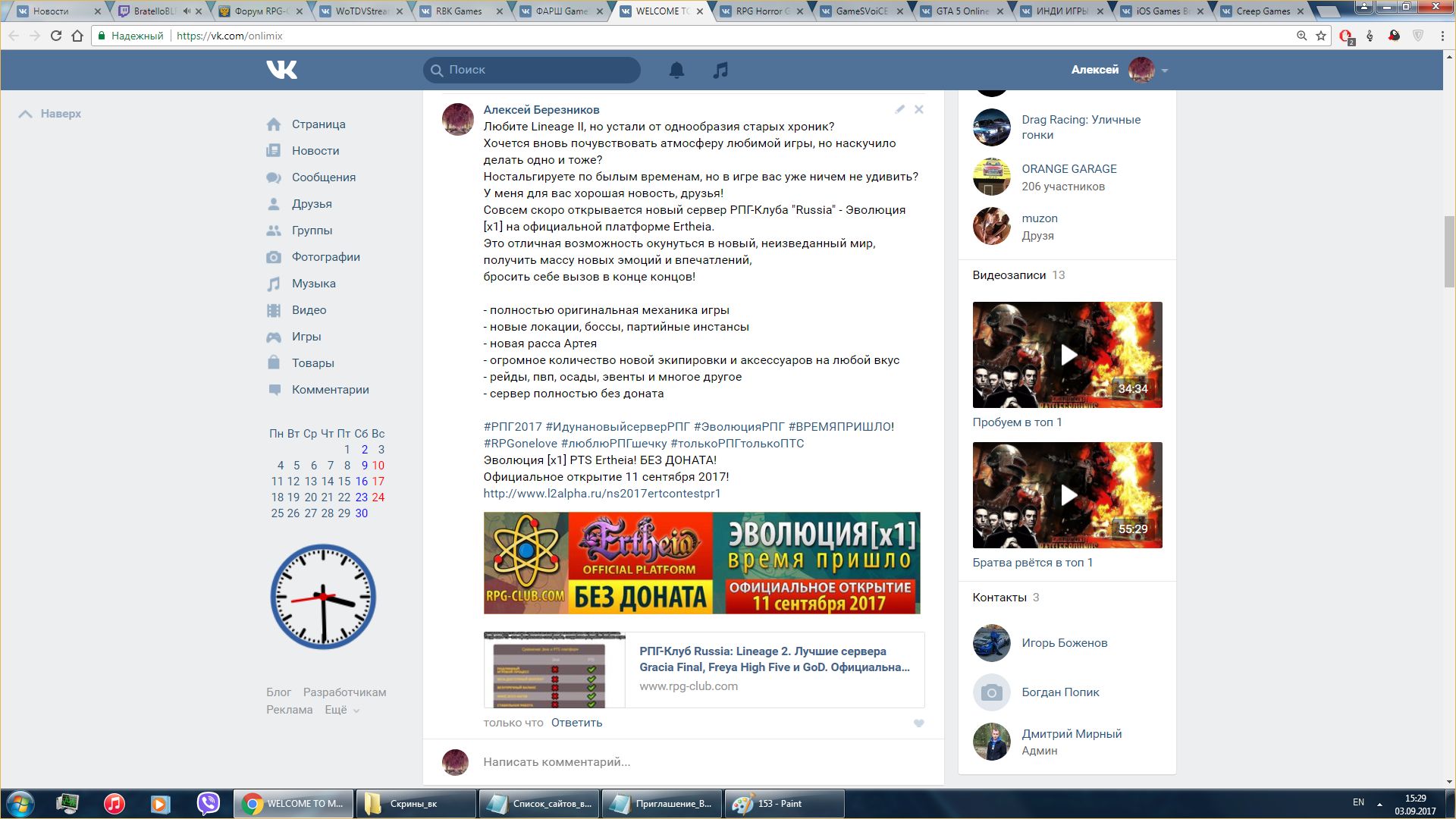Go to Страница in left menu
The image size is (1456, 819).
pos(318,124)
